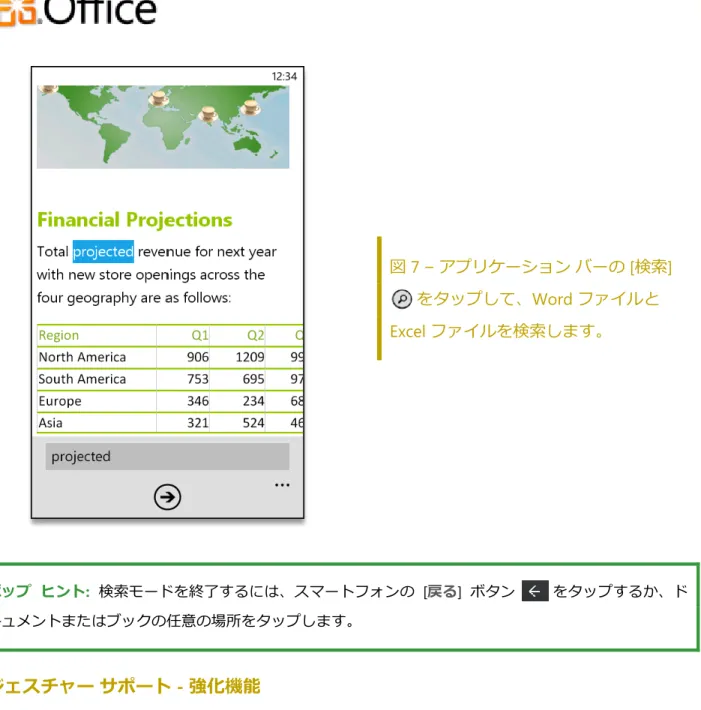
Task: Click the value 346 for Europe
Action: tap(198, 401)
